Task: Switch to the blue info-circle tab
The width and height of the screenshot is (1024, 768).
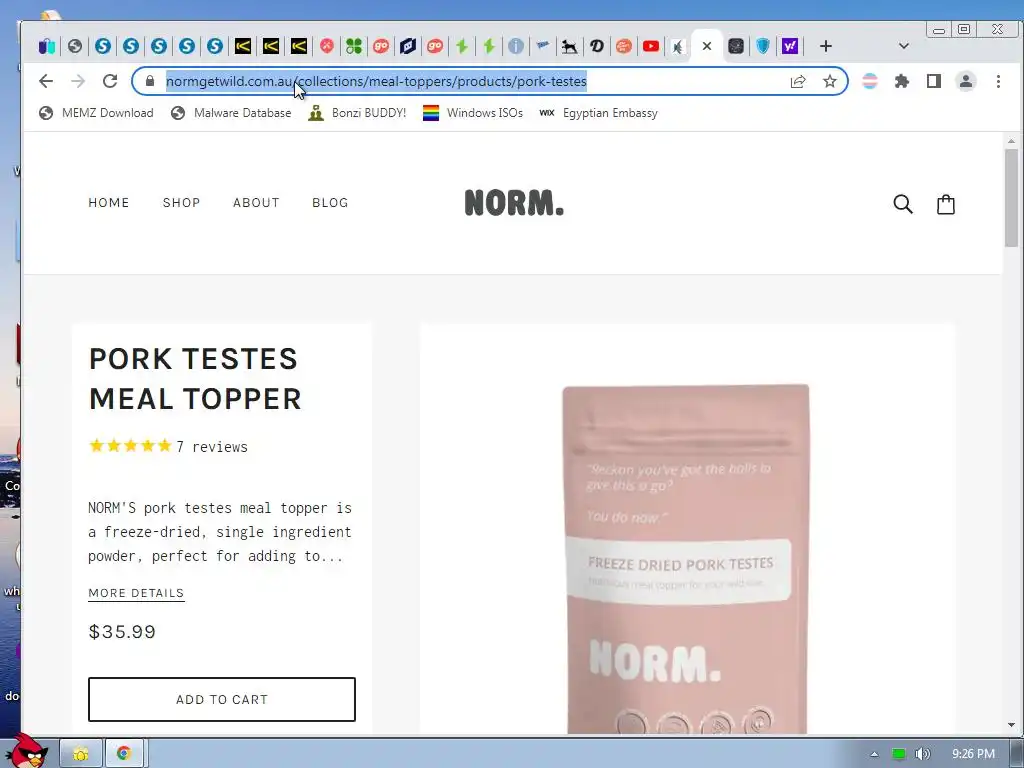Action: pyautogui.click(x=515, y=46)
